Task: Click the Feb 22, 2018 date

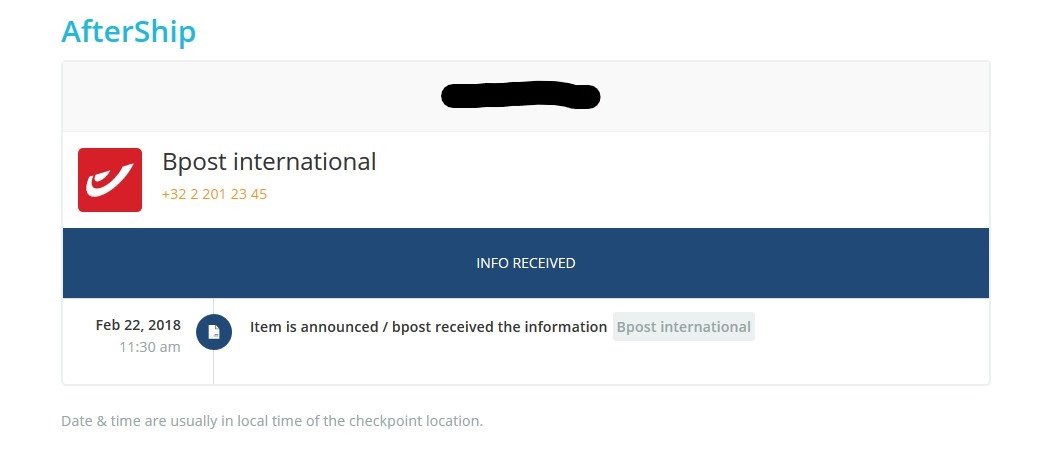Action: click(x=138, y=325)
